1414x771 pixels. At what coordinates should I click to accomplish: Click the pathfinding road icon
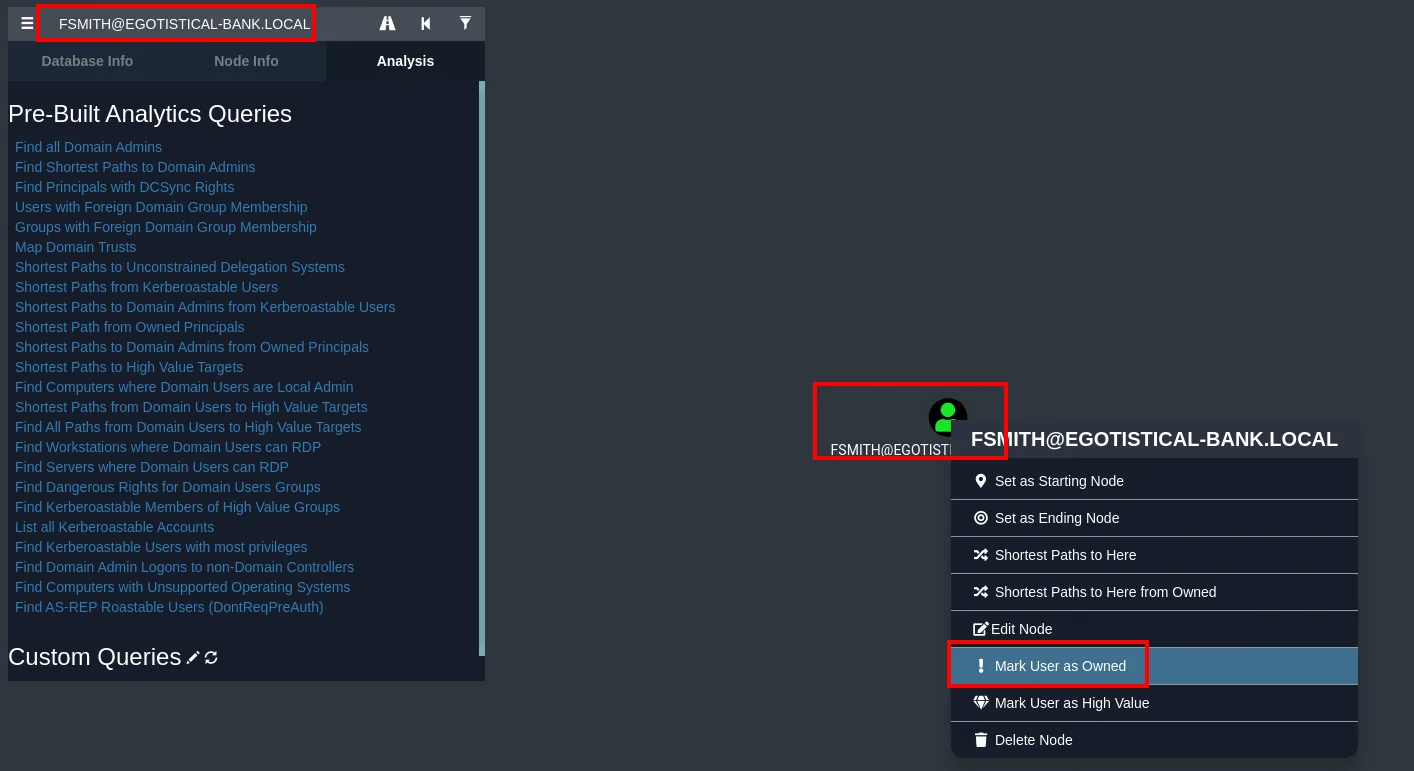coord(388,23)
